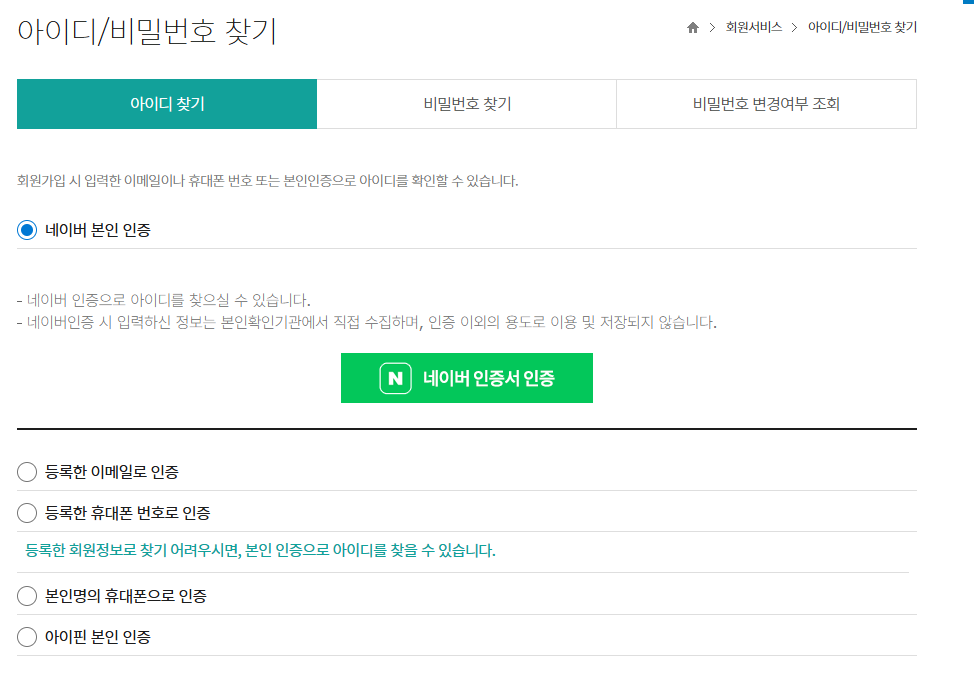The width and height of the screenshot is (974, 700).
Task: Click the chevron after 회원서비스 in breadcrumb
Action: pos(795,28)
